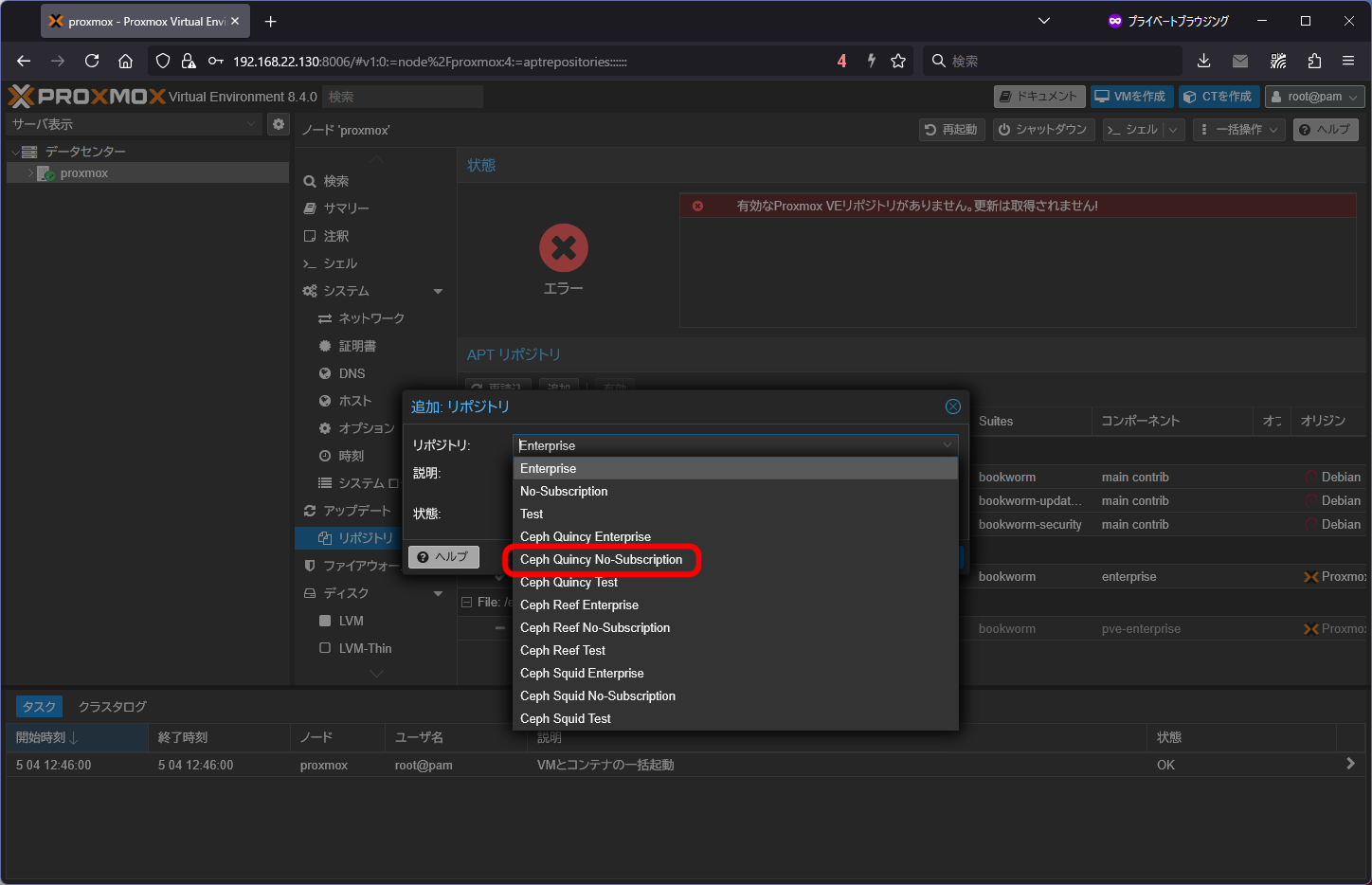This screenshot has height=885, width=1372.
Task: Open the 一括操作 dropdown
Action: [1240, 130]
